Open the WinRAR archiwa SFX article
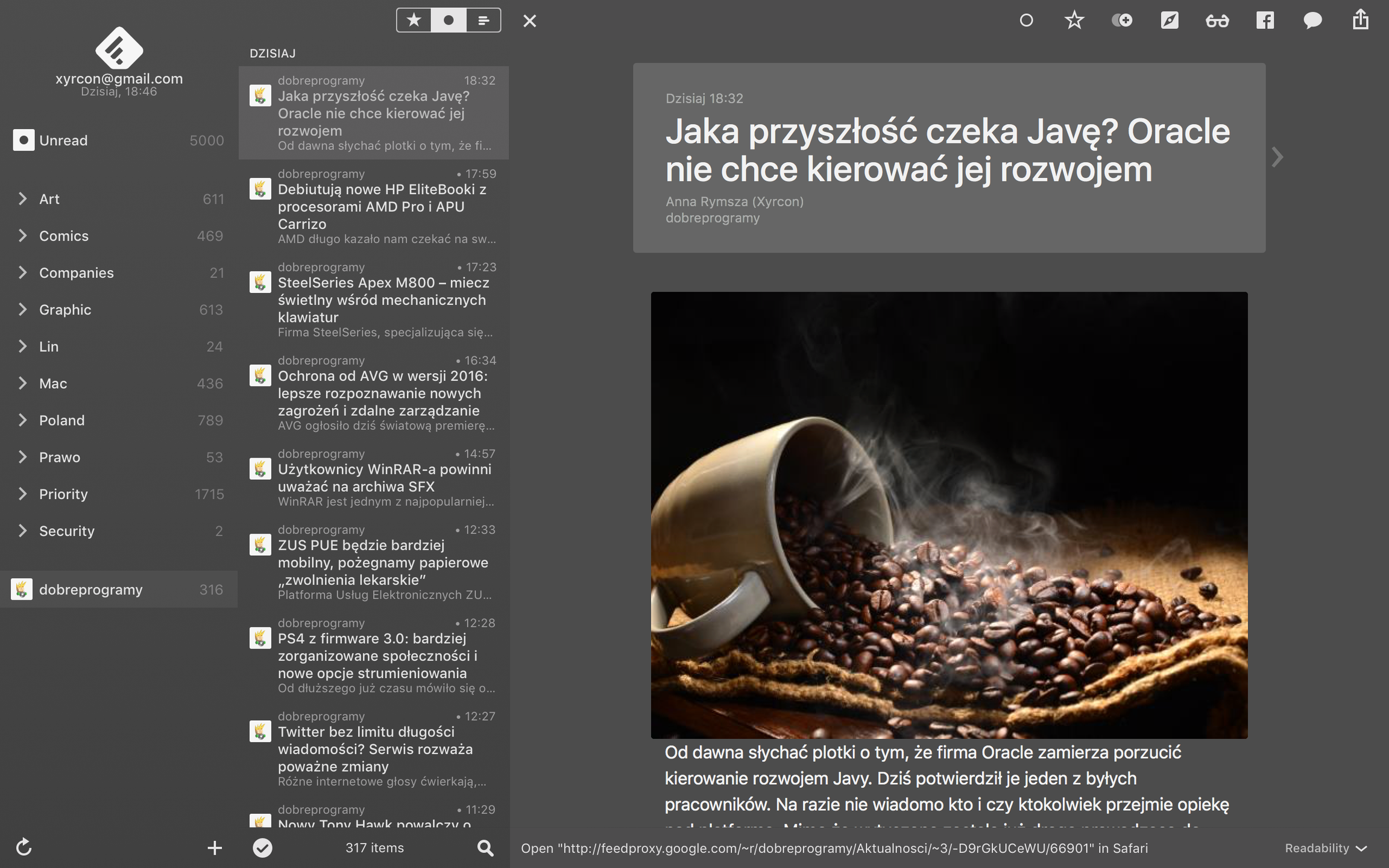The width and height of the screenshot is (1389, 868). tap(374, 477)
